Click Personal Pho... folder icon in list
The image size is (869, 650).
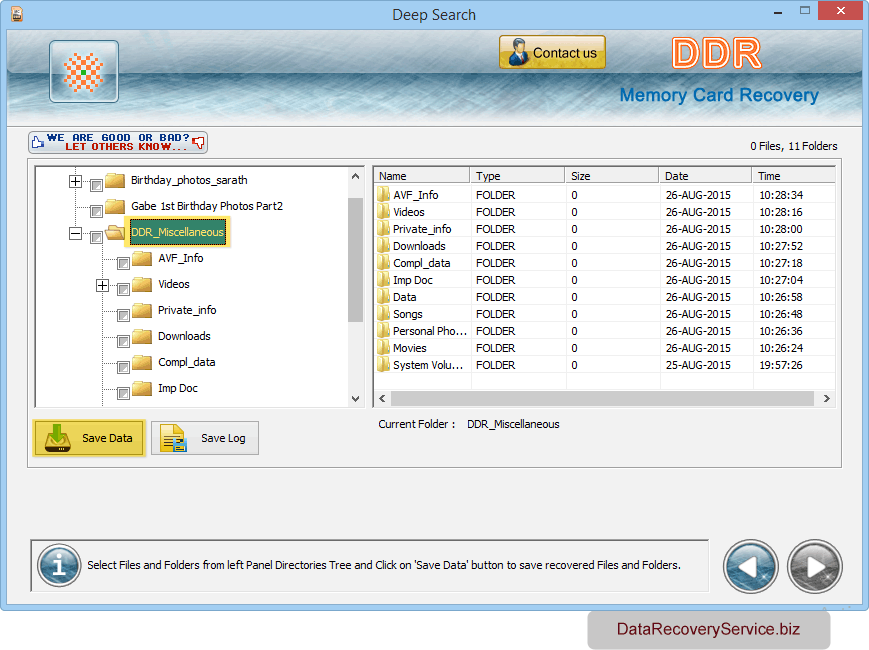tap(383, 331)
